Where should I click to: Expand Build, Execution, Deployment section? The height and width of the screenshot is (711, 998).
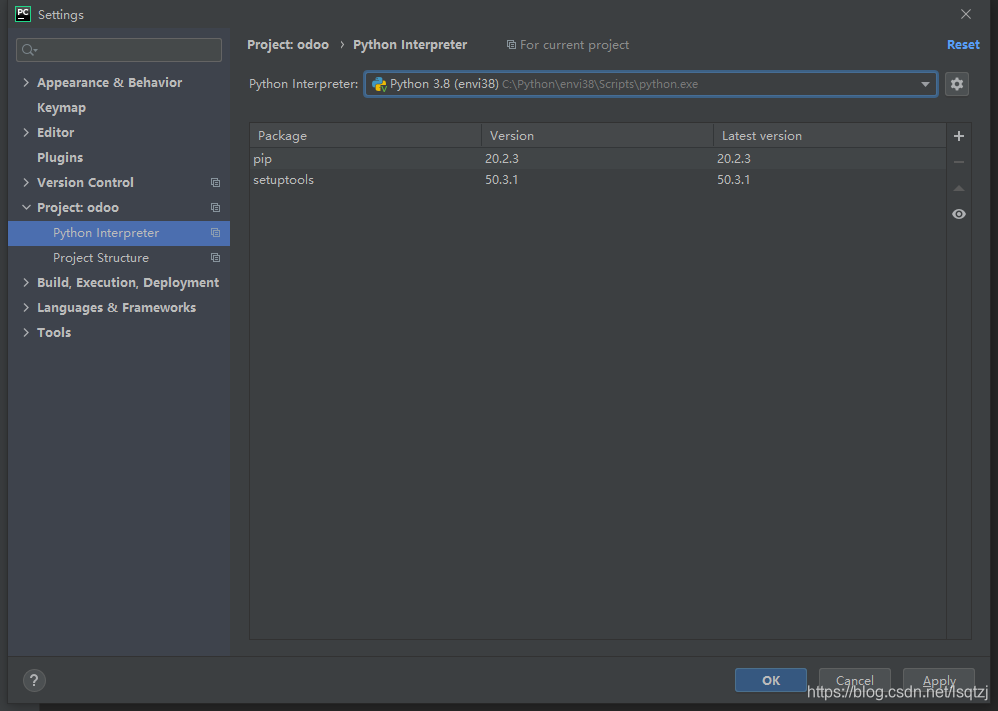tap(26, 283)
